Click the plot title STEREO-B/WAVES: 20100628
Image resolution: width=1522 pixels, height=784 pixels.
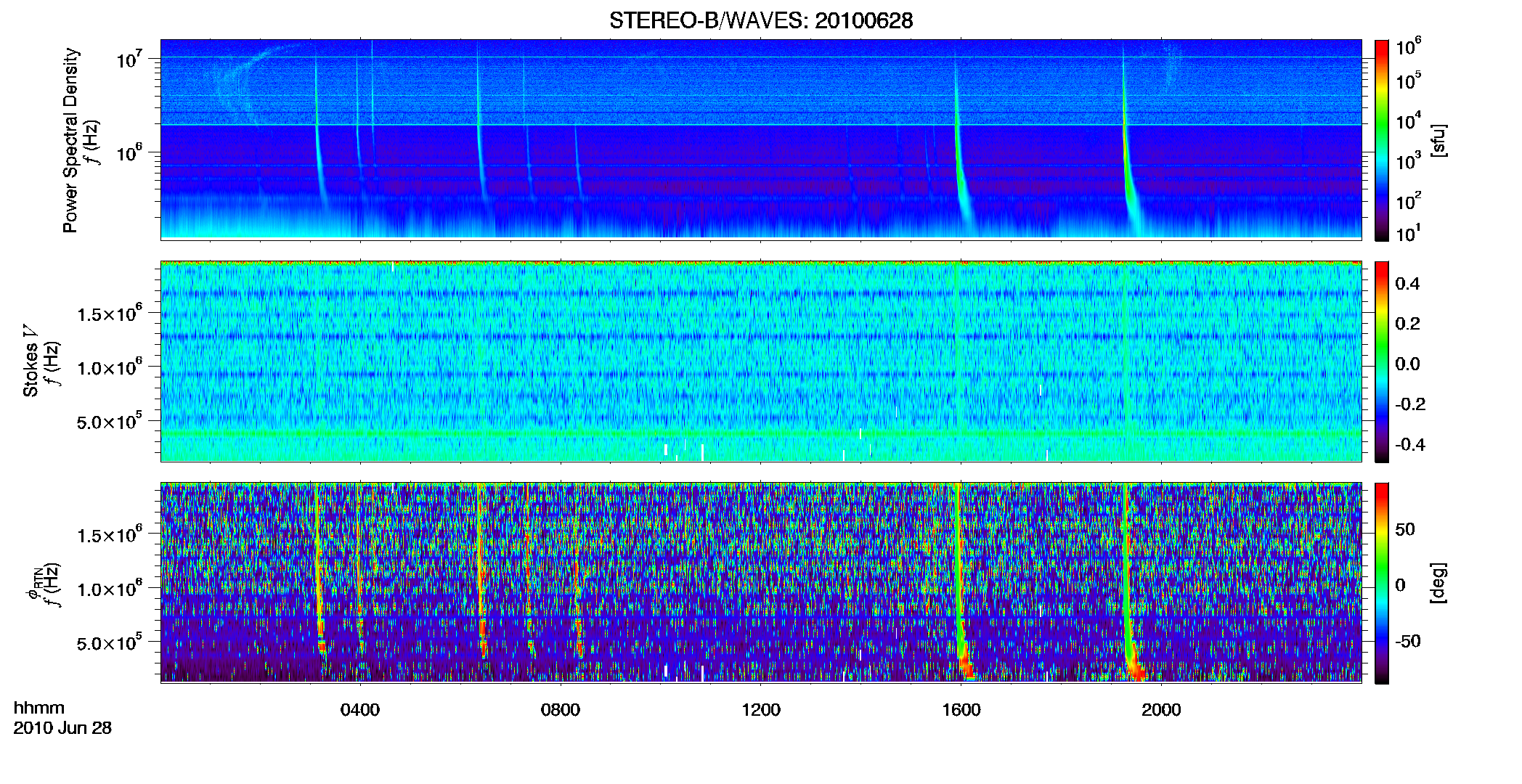(761, 20)
